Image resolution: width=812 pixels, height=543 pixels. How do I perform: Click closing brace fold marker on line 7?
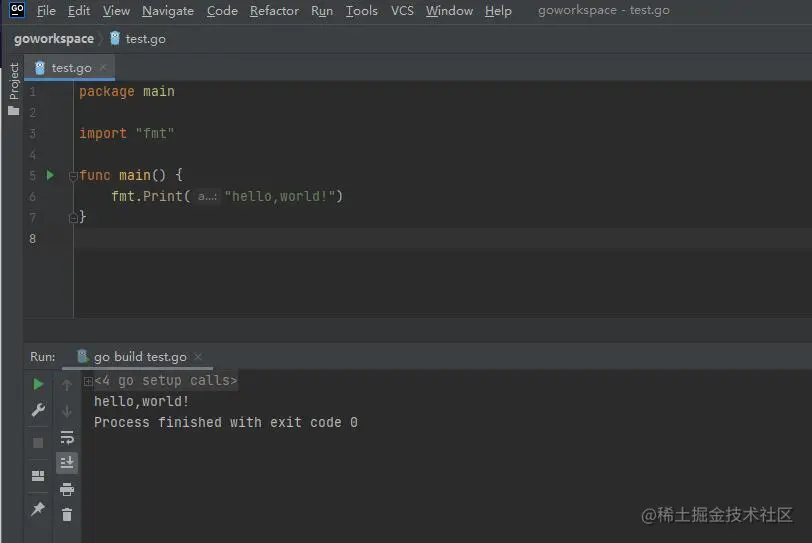[73, 217]
